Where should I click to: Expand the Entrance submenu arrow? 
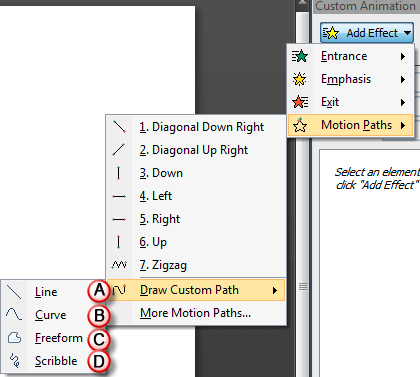[x=403, y=56]
